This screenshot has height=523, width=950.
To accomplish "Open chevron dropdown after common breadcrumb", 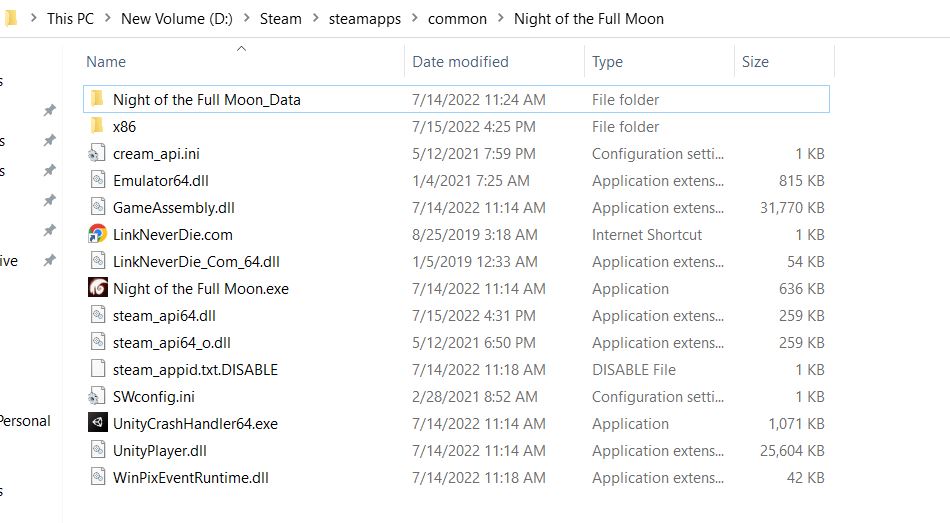I will [500, 19].
